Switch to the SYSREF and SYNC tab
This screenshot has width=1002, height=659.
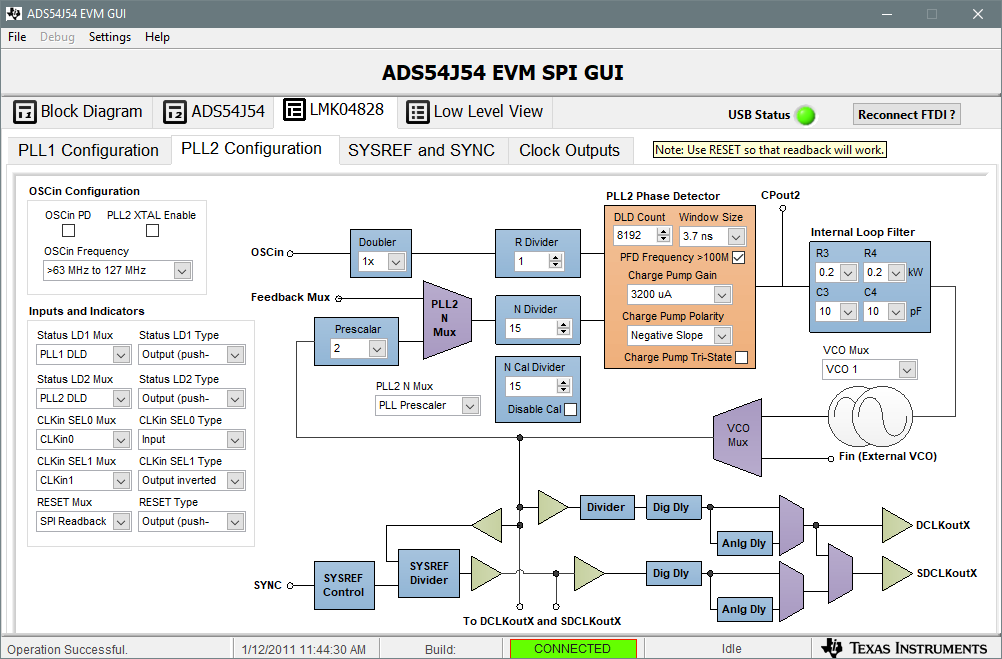(420, 150)
